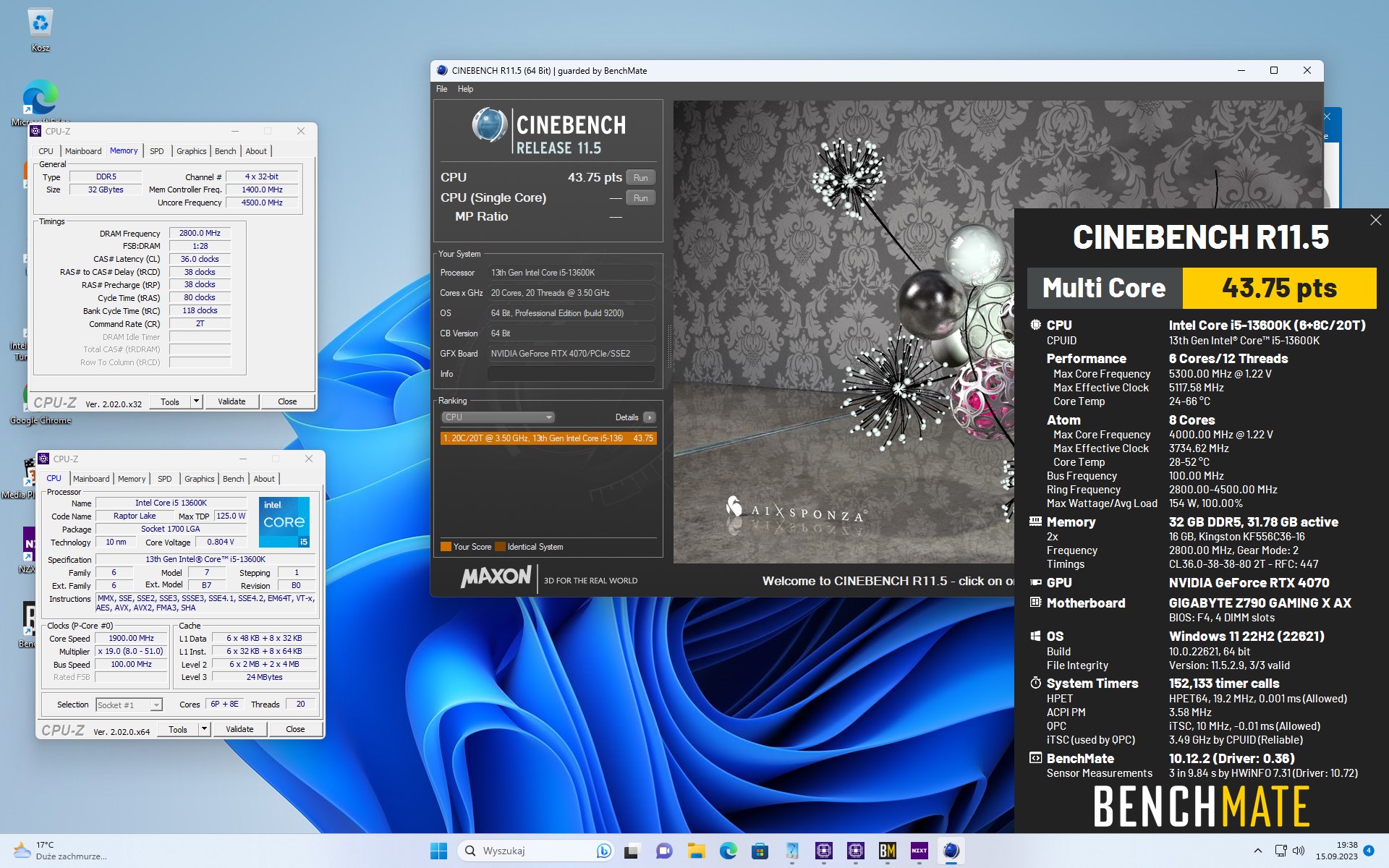
Task: Select second CPU-Z taskbar icon
Action: pos(856,851)
